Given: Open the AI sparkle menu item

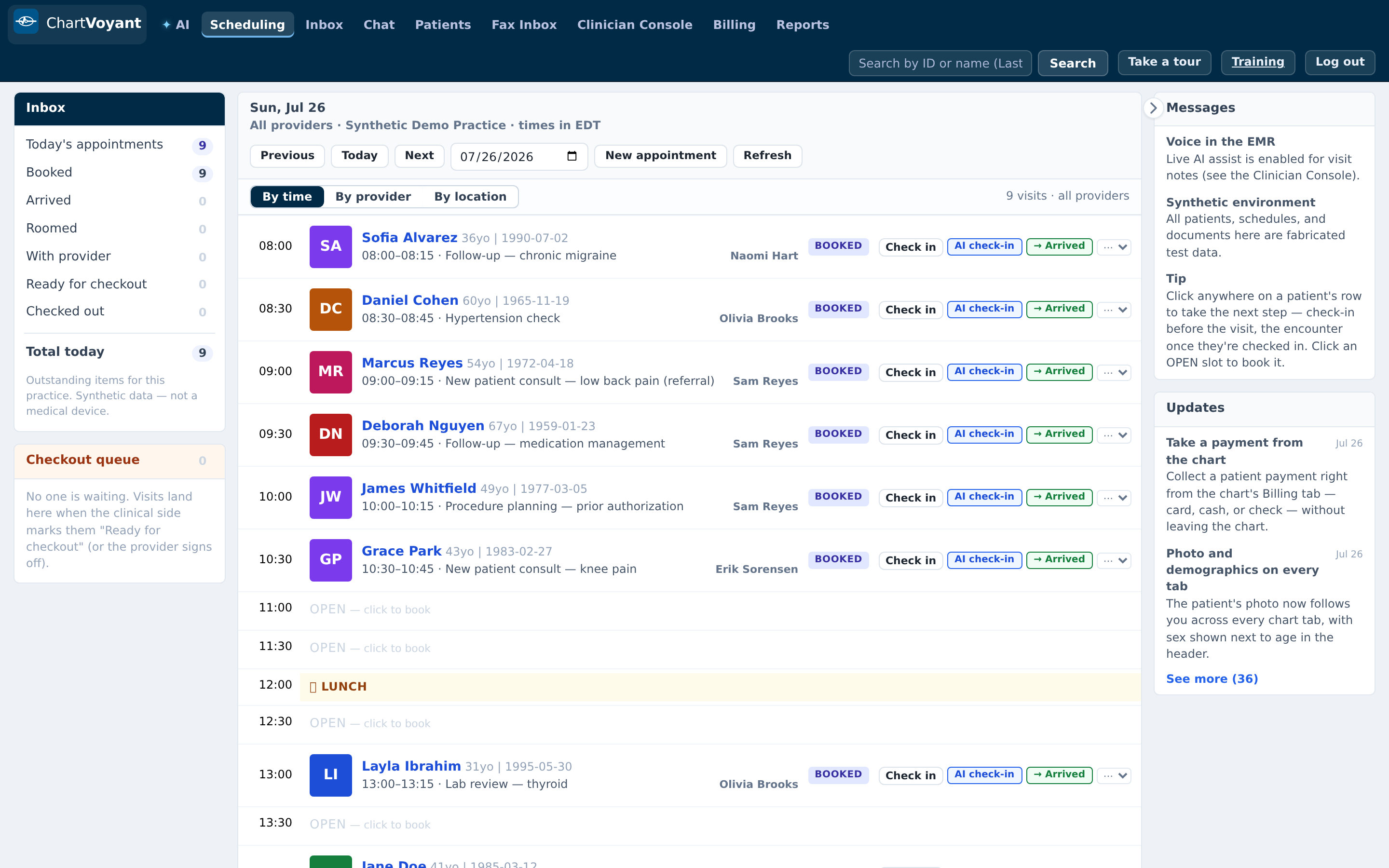Looking at the screenshot, I should 176,25.
